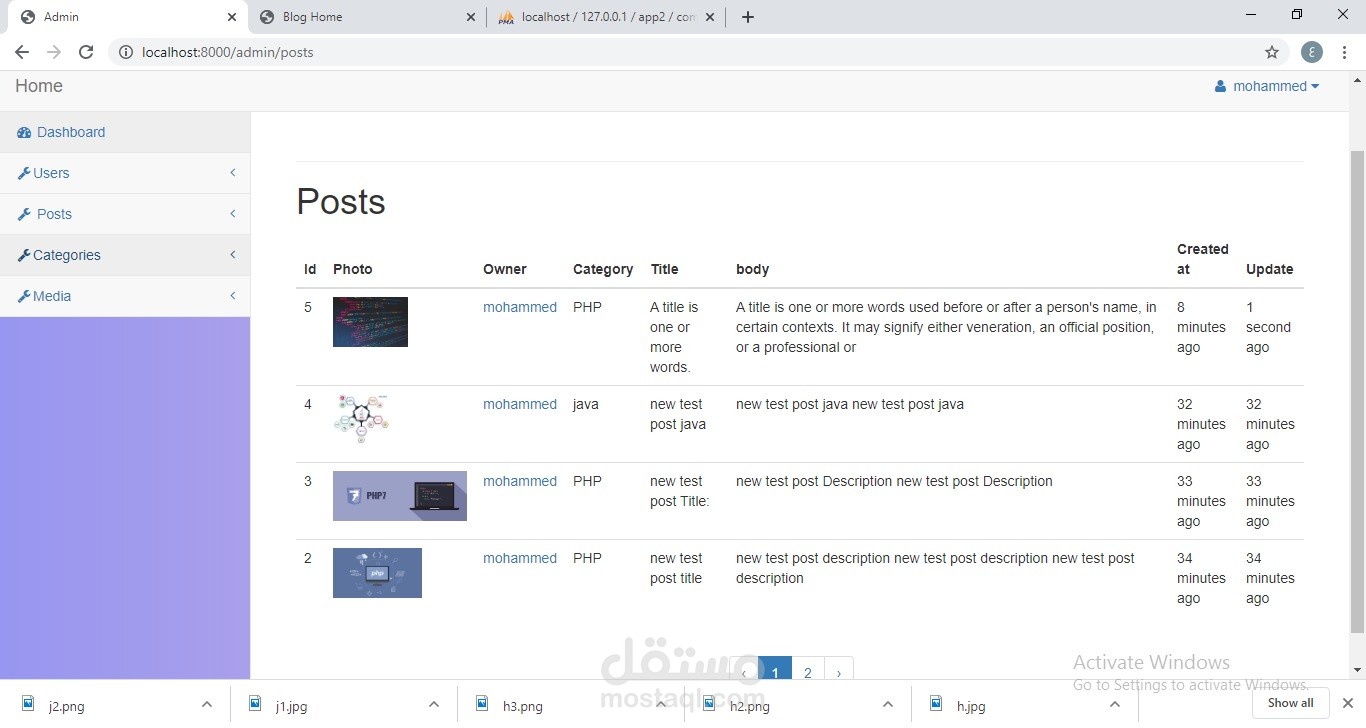Close the downloads bar
Screen dimensions: 1366x728
[x=1347, y=703]
